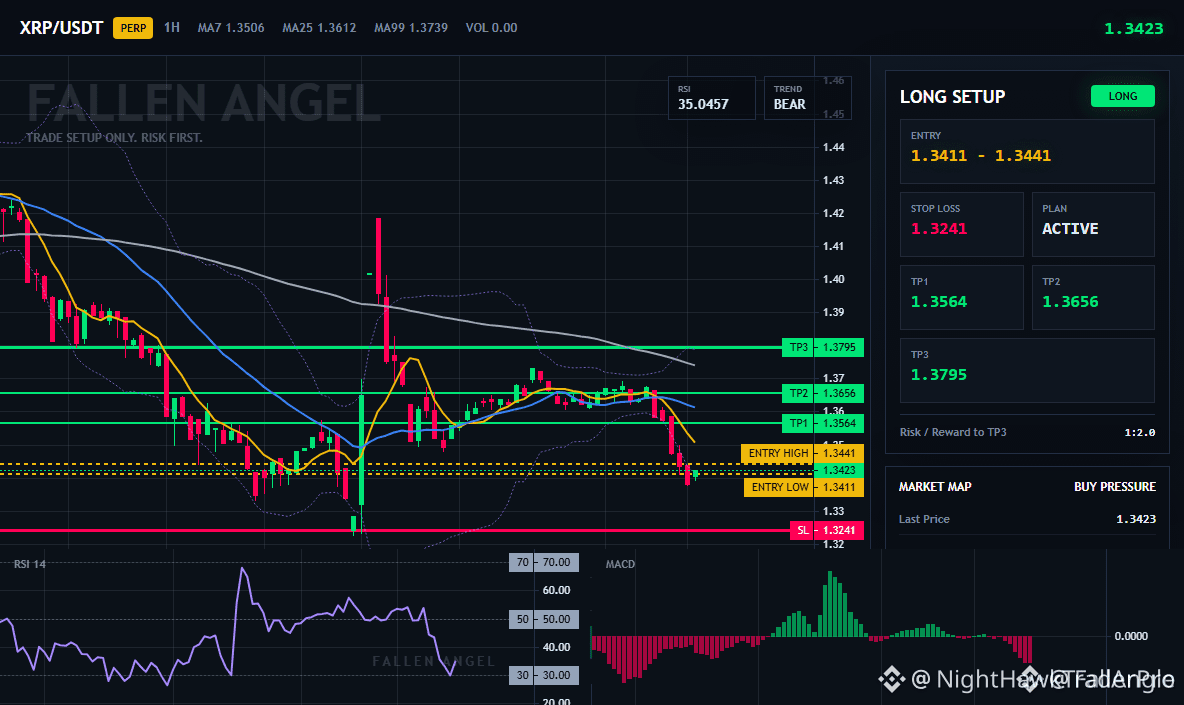
Task: Click the red SL 1.3241 tag
Action: (x=827, y=530)
